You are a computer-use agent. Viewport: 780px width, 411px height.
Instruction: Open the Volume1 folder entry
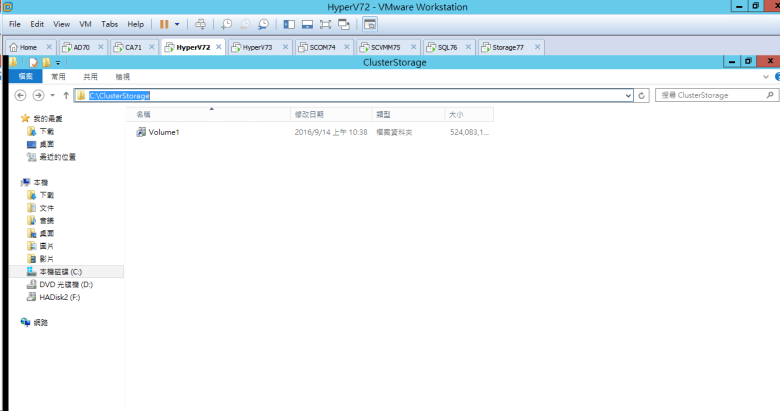163,132
